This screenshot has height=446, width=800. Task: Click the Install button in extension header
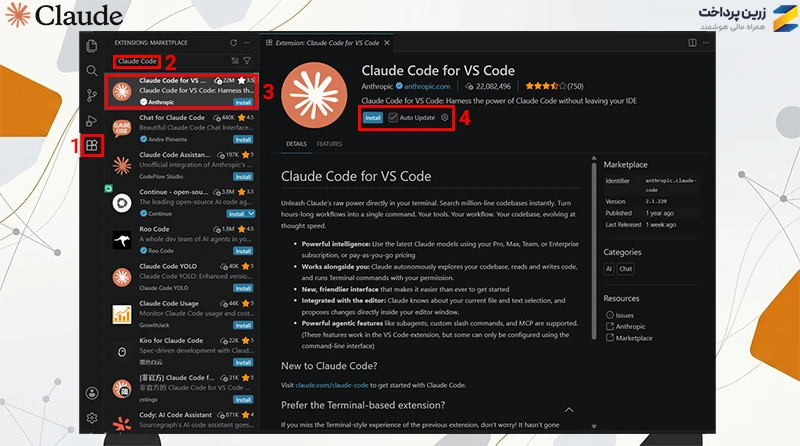click(x=373, y=118)
